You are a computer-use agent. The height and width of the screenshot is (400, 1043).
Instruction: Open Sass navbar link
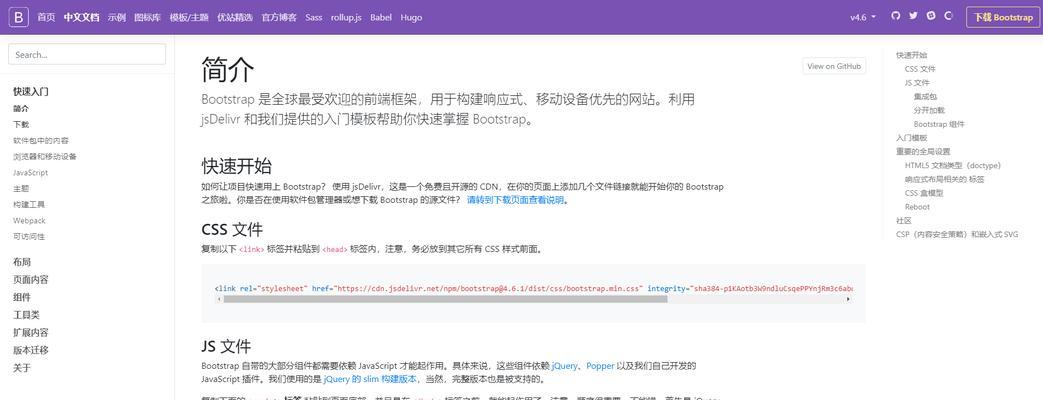314,17
